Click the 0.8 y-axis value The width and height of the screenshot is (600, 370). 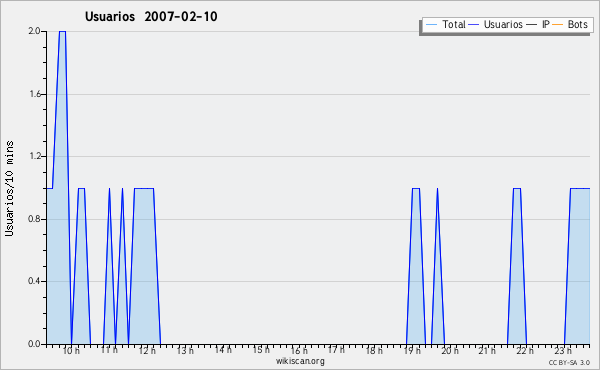tap(34, 219)
